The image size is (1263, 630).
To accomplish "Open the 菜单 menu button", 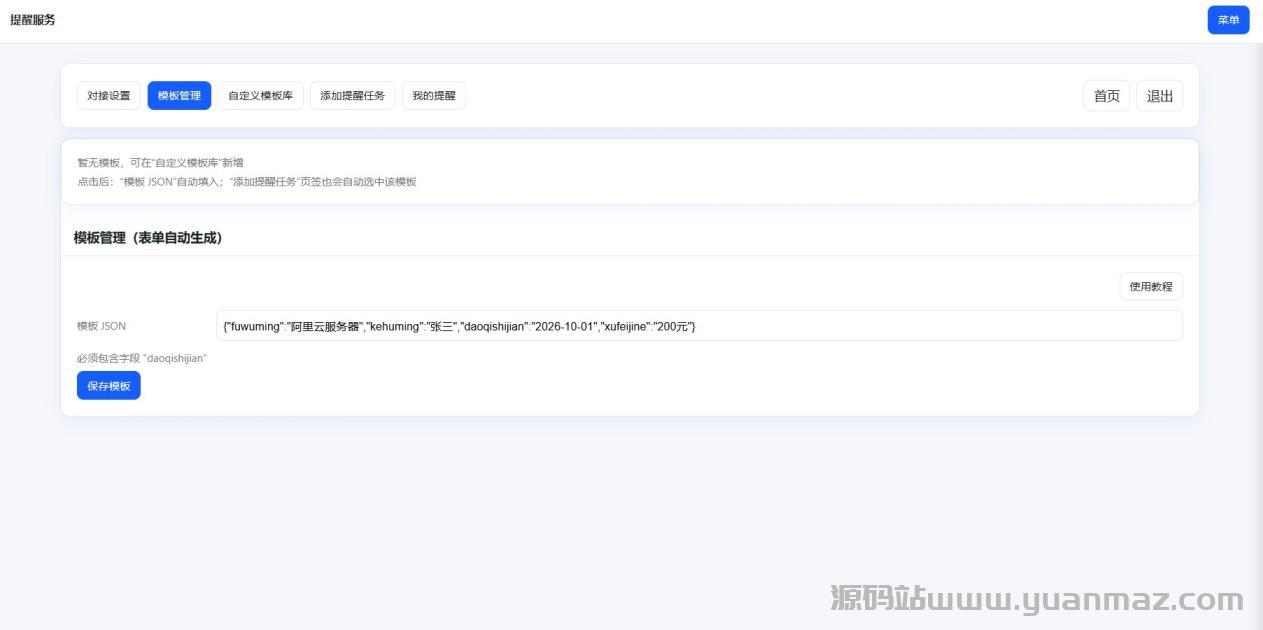I will [x=1228, y=20].
